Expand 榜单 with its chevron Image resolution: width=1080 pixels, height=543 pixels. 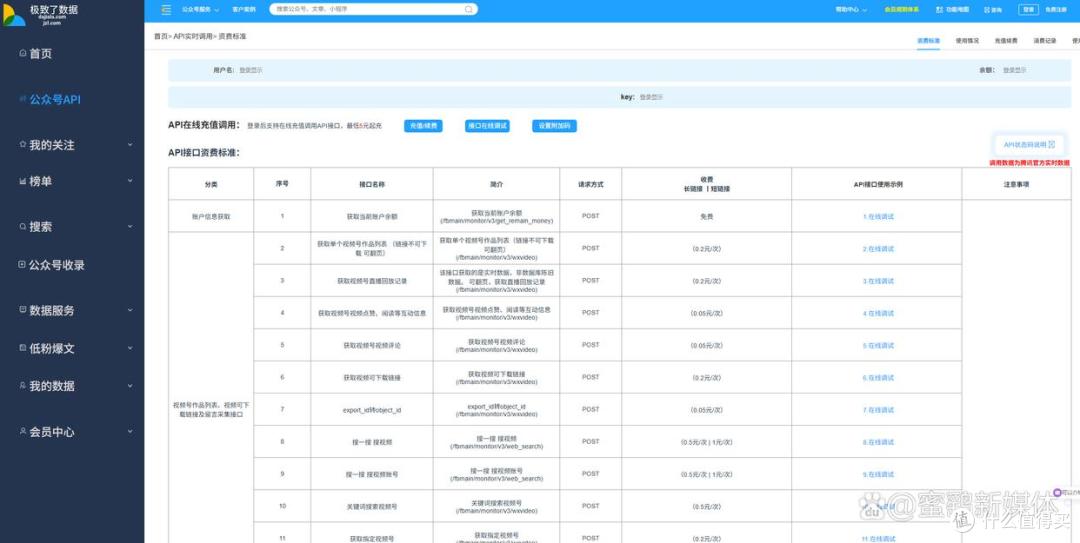click(129, 181)
